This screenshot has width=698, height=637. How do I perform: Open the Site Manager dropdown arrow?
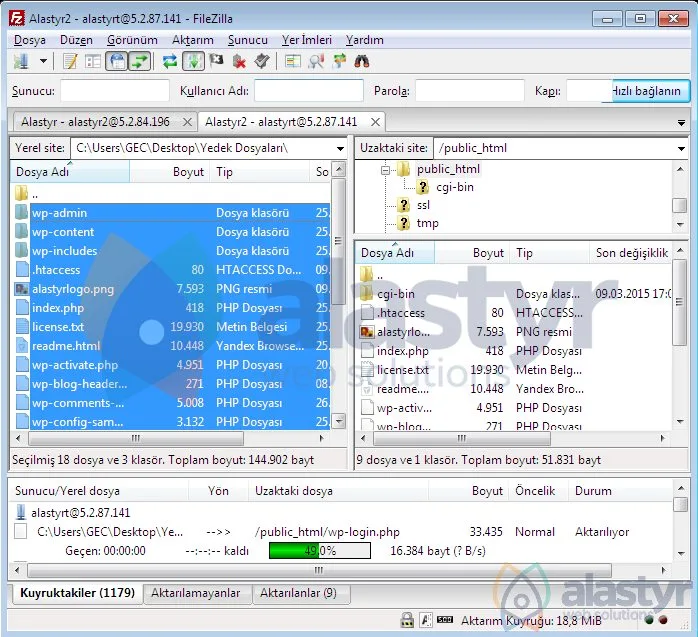pos(43,61)
